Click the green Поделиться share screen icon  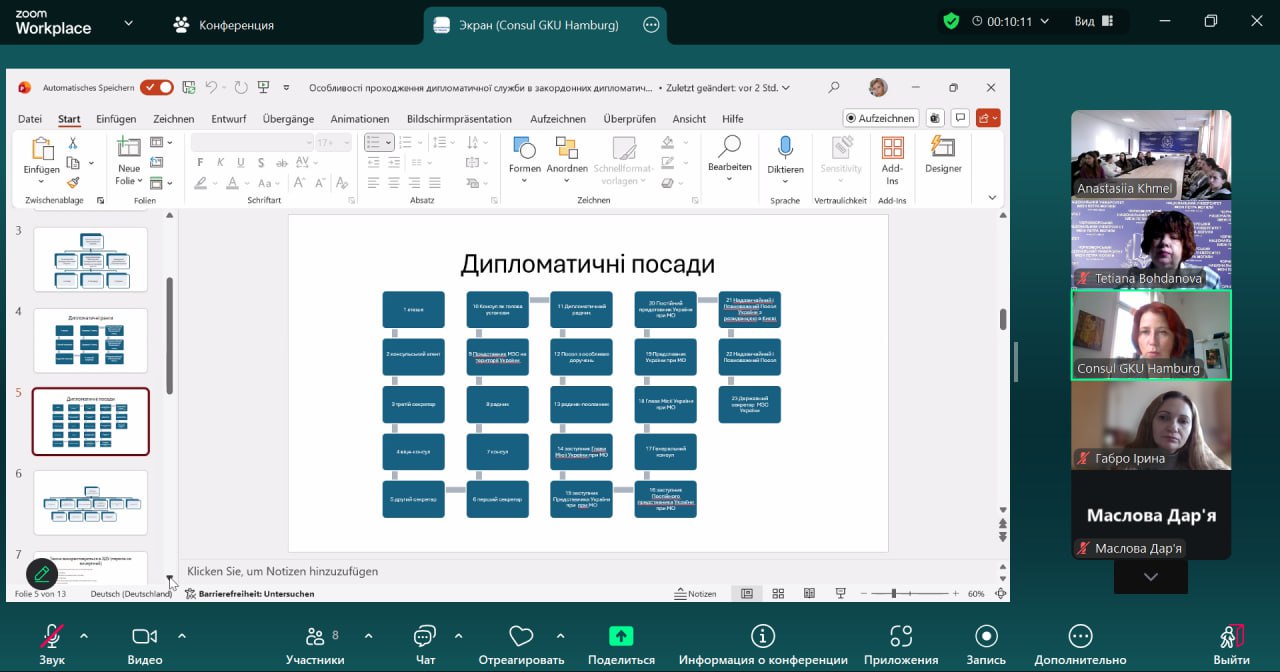point(621,637)
